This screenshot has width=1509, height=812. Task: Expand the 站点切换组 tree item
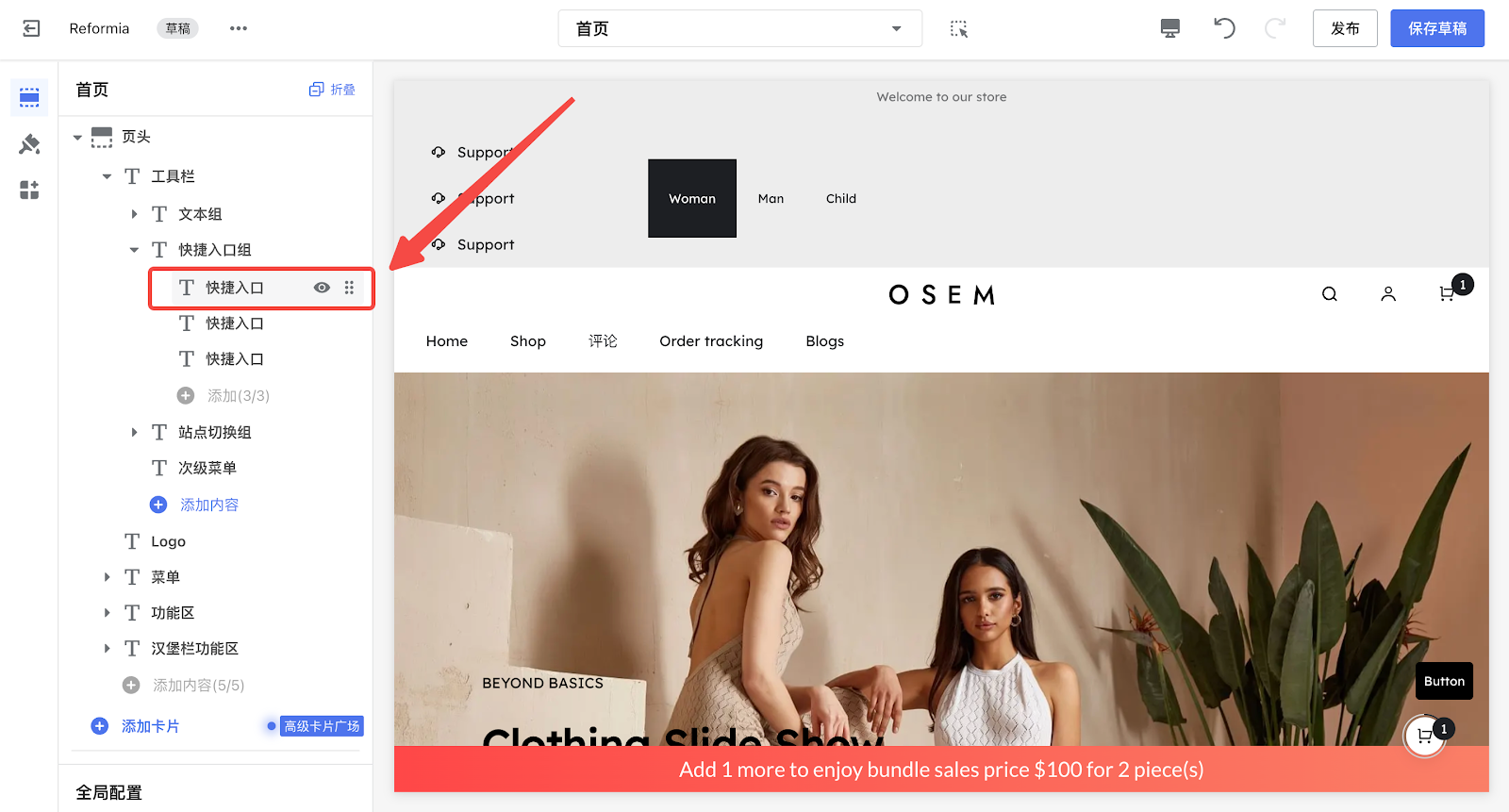(x=134, y=432)
